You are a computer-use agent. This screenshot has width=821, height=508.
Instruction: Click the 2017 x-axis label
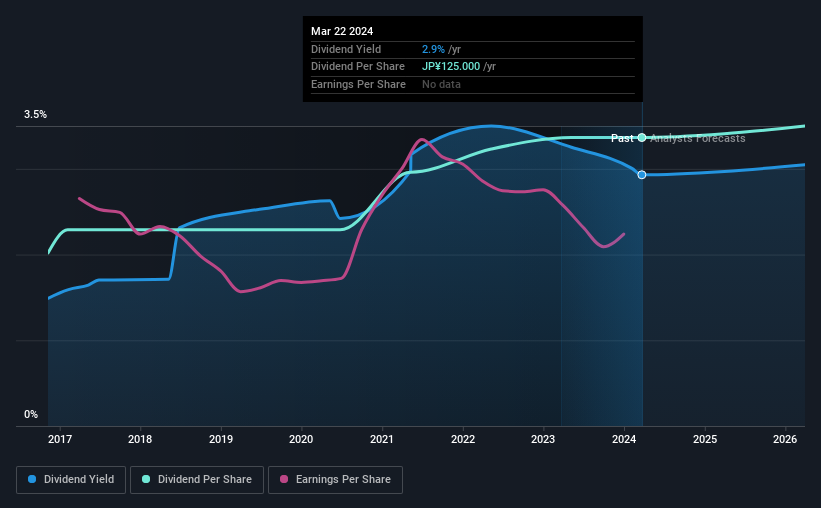(x=60, y=439)
